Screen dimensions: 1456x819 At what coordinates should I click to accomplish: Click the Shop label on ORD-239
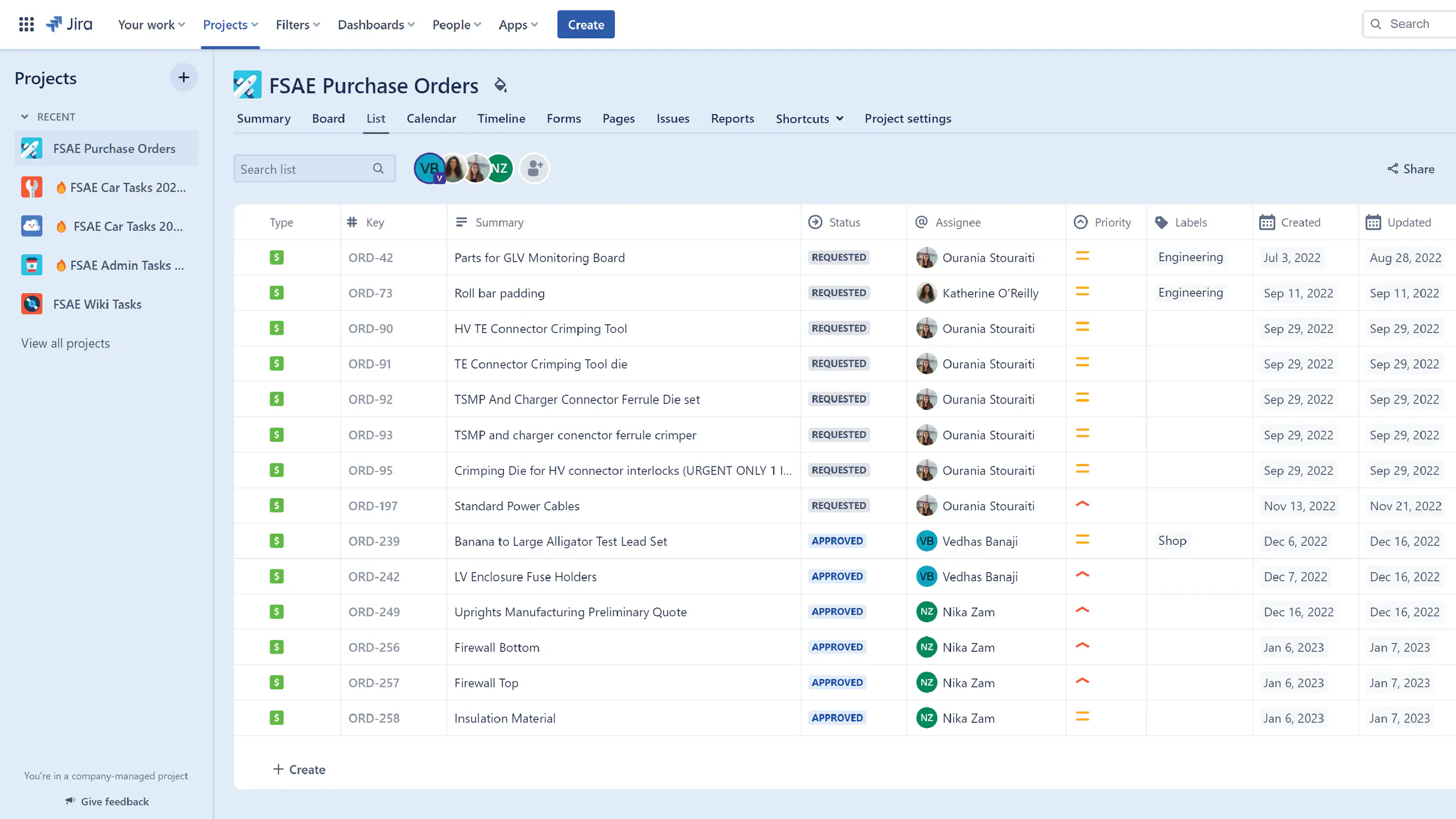pyautogui.click(x=1172, y=541)
